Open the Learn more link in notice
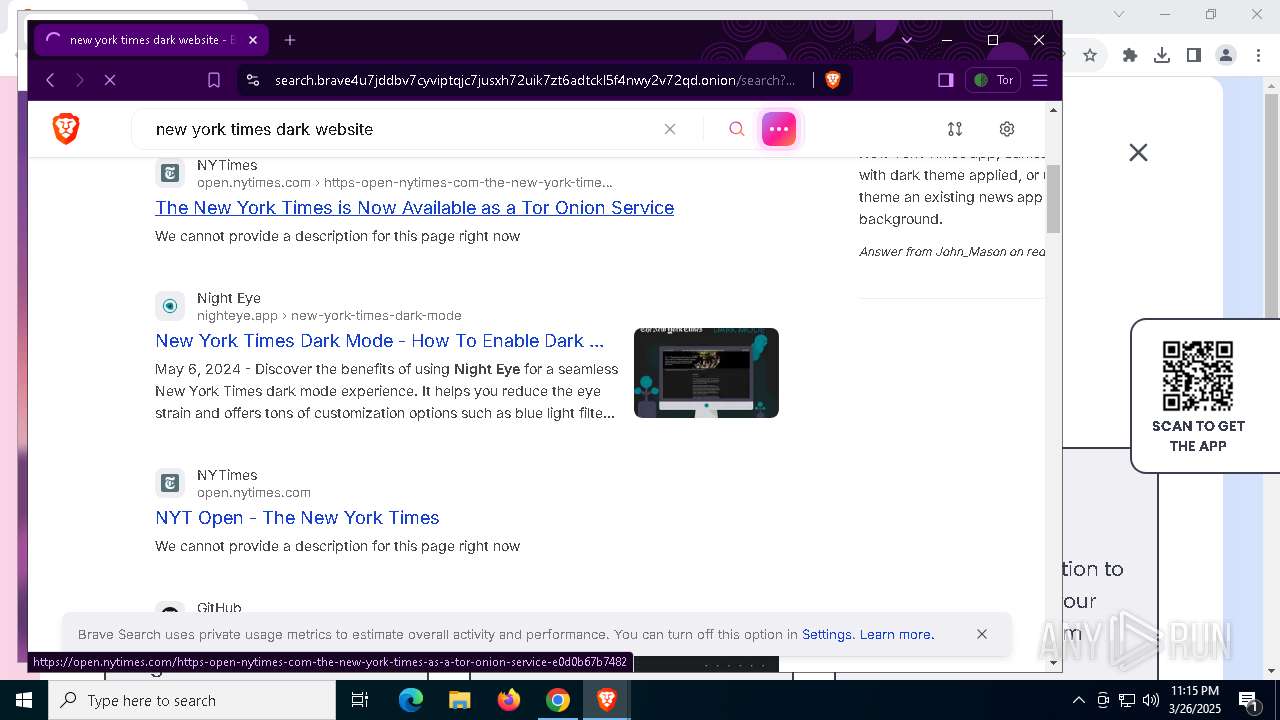Screen dimensions: 1280x720 [896, 634]
